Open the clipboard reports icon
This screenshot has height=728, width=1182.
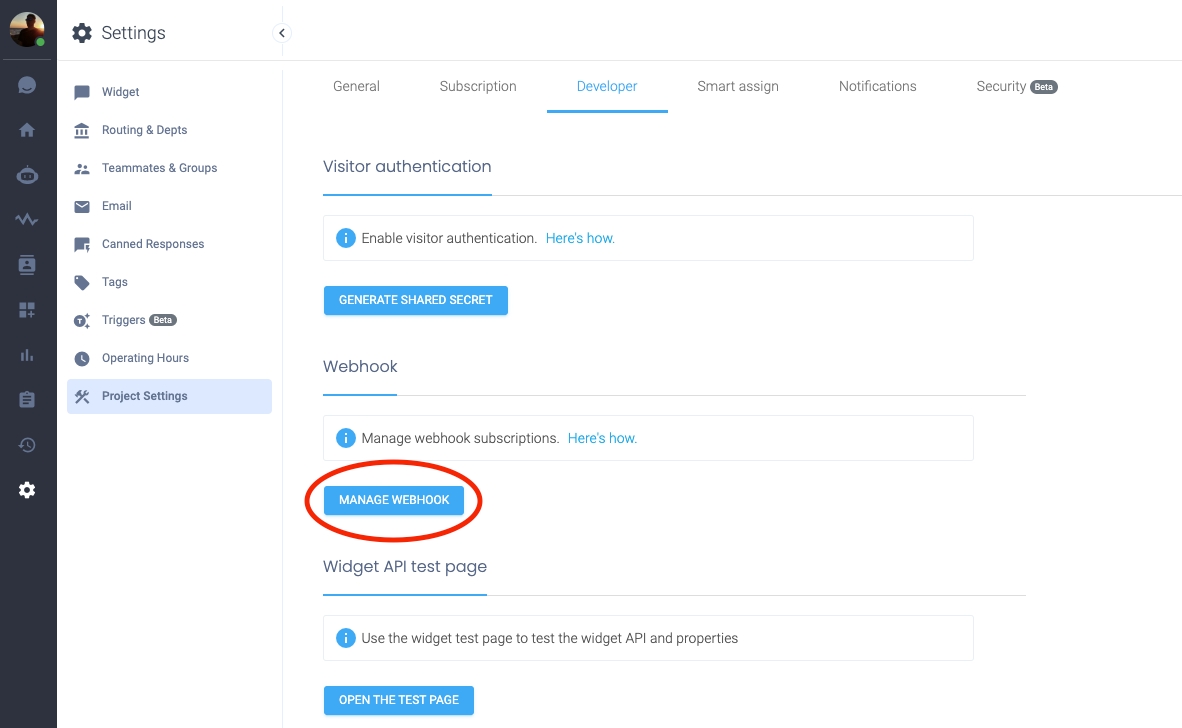tap(27, 399)
